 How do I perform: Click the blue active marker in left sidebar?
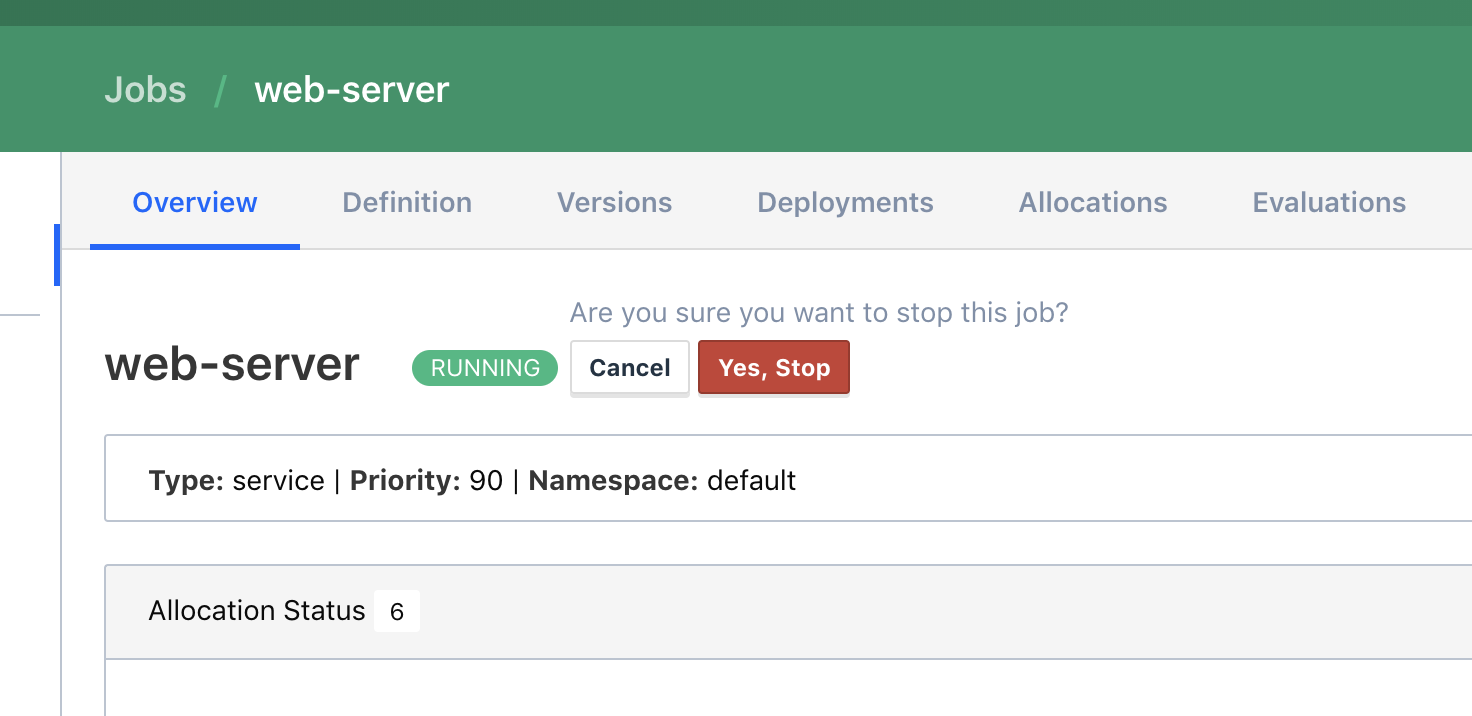coord(57,255)
